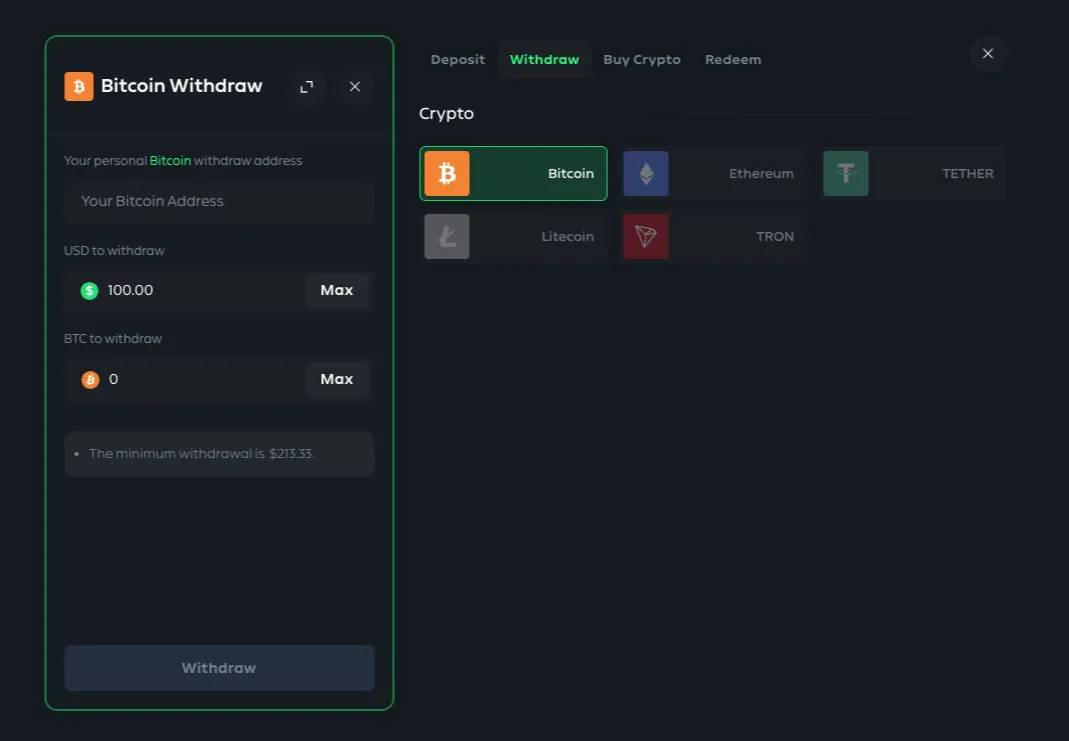Screen dimensions: 1069x741
Task: Switch to the Deposit tab
Action: [x=457, y=59]
